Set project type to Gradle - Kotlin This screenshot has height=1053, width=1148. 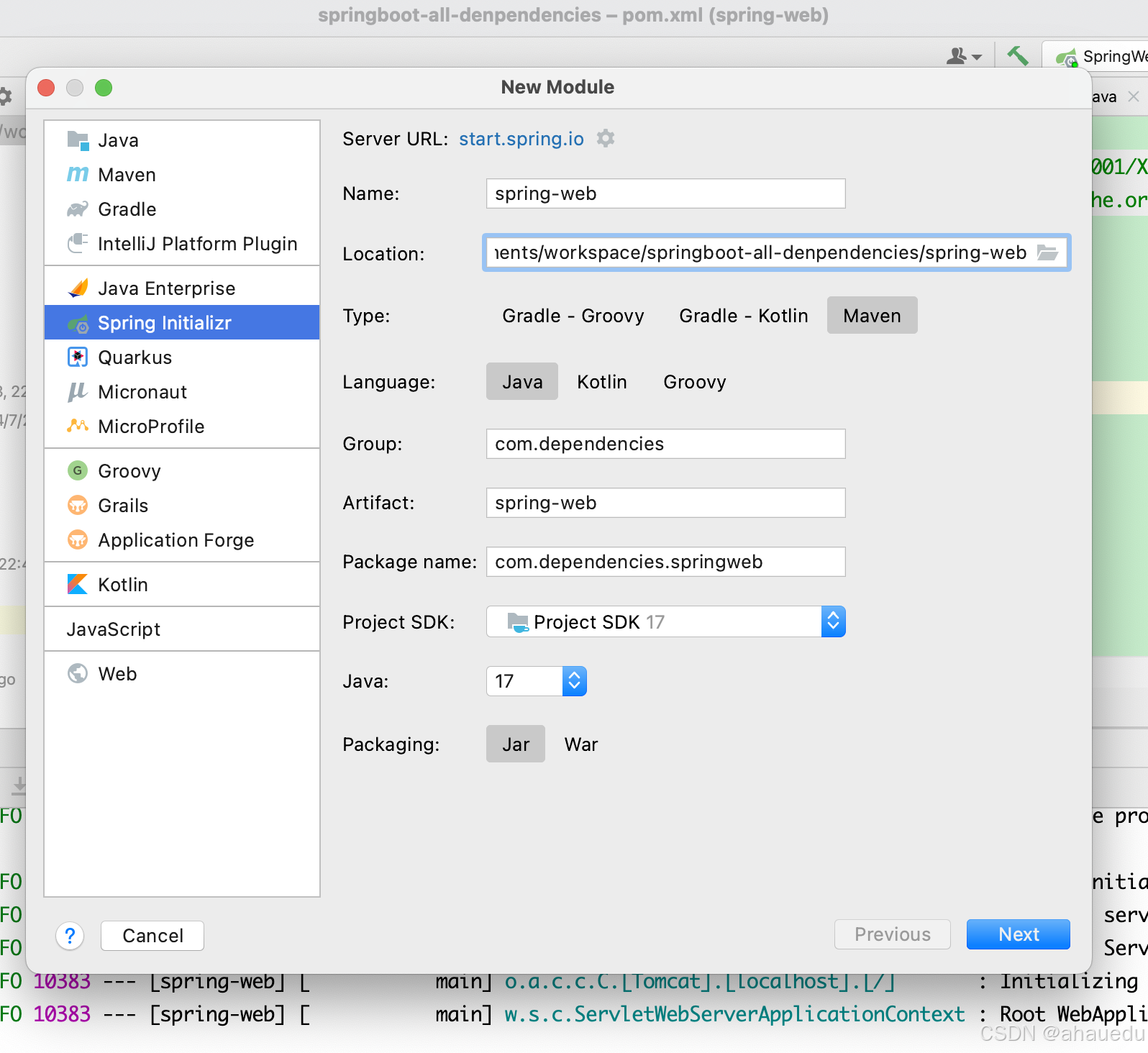pos(744,316)
